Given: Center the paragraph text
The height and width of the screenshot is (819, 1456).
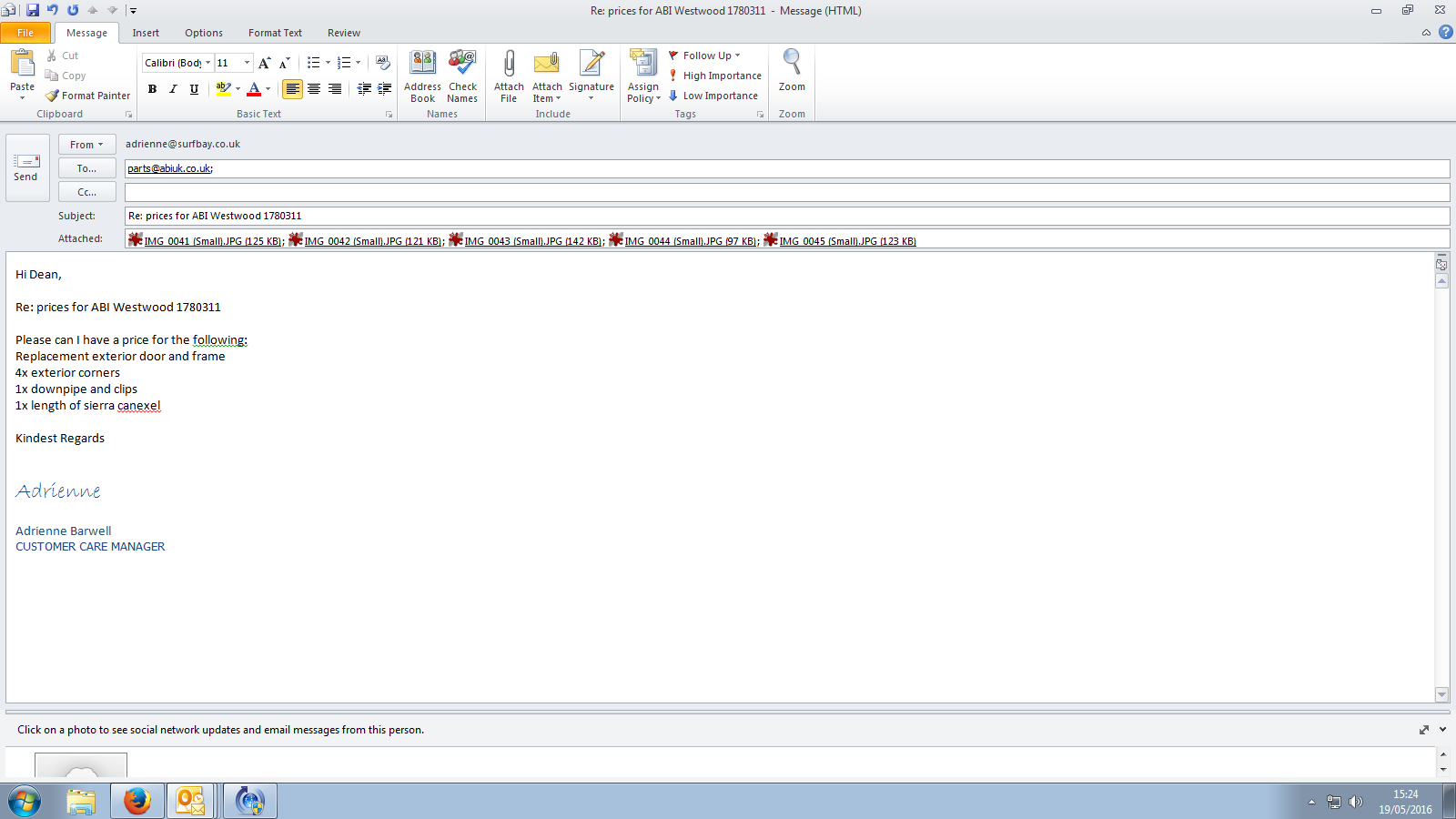Looking at the screenshot, I should pos(314,88).
